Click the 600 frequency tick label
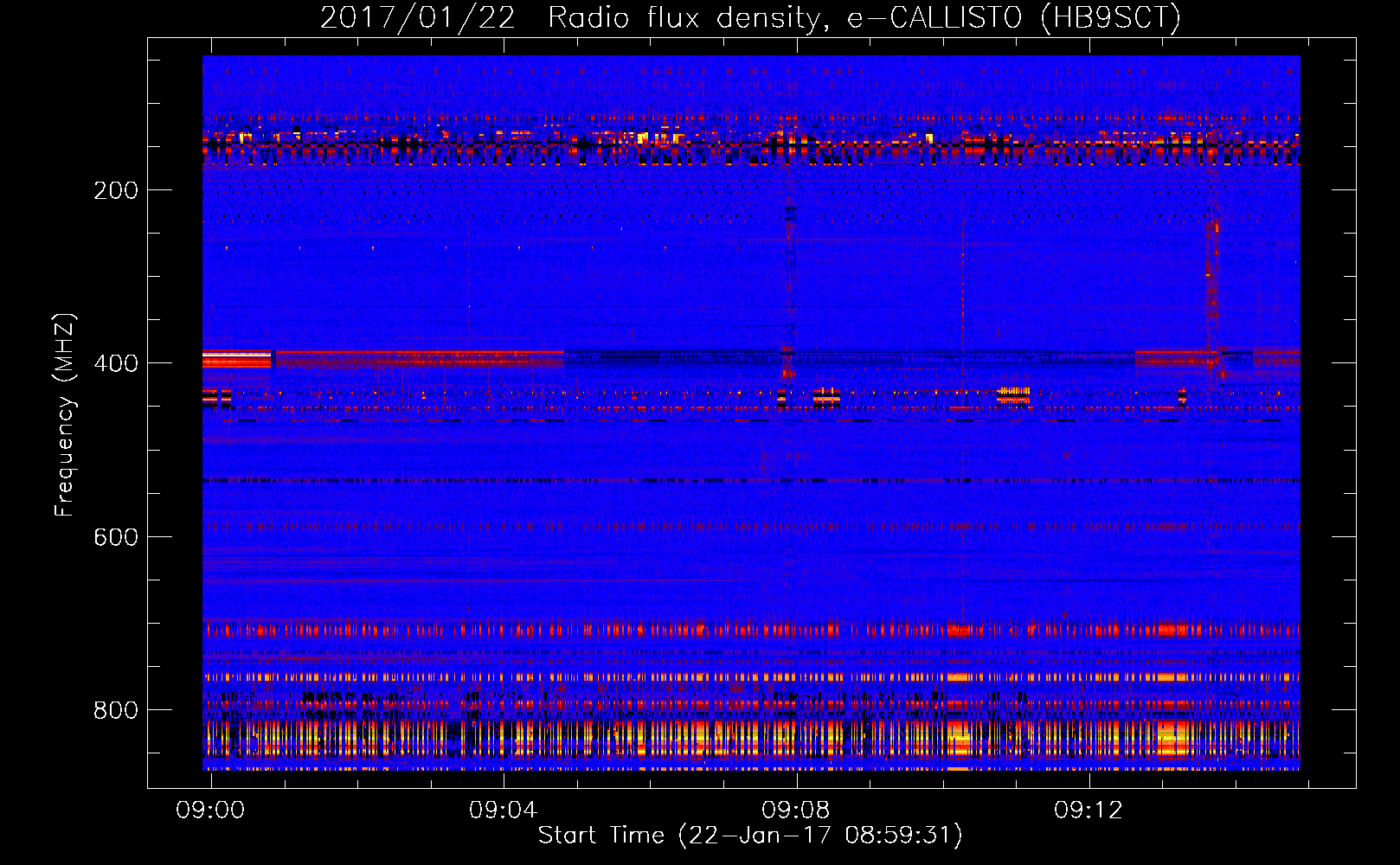The height and width of the screenshot is (865, 1400). [116, 537]
